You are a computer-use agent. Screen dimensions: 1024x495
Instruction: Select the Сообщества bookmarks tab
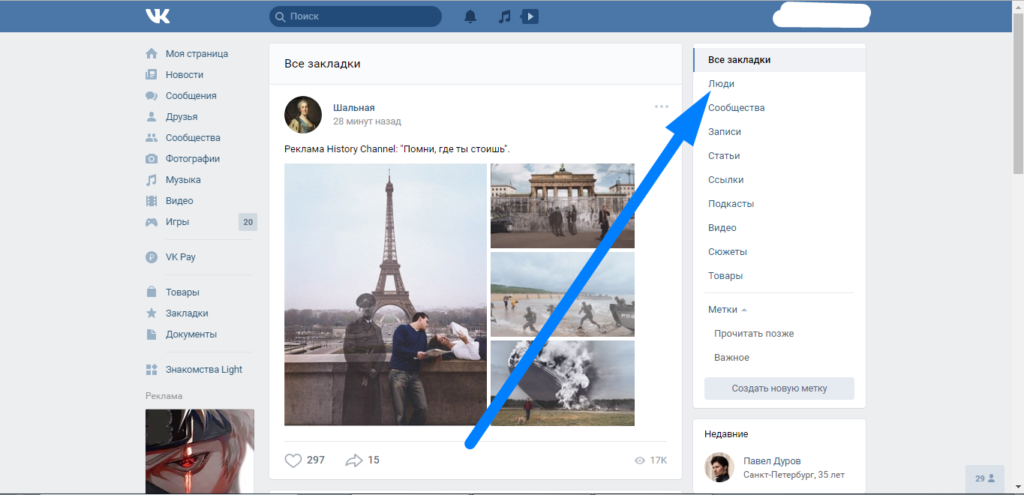[736, 108]
